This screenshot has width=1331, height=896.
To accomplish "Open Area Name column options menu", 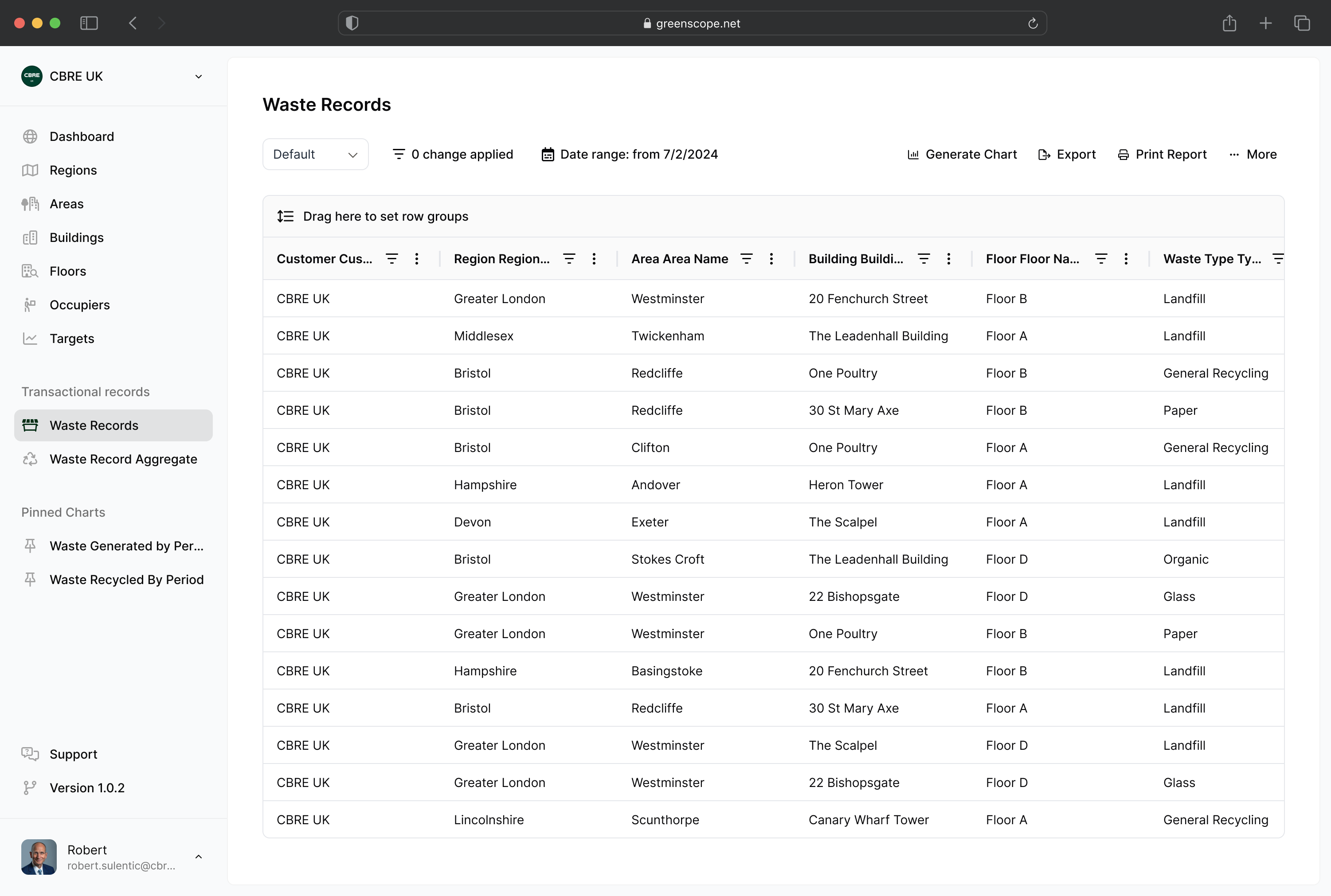I will coord(771,259).
